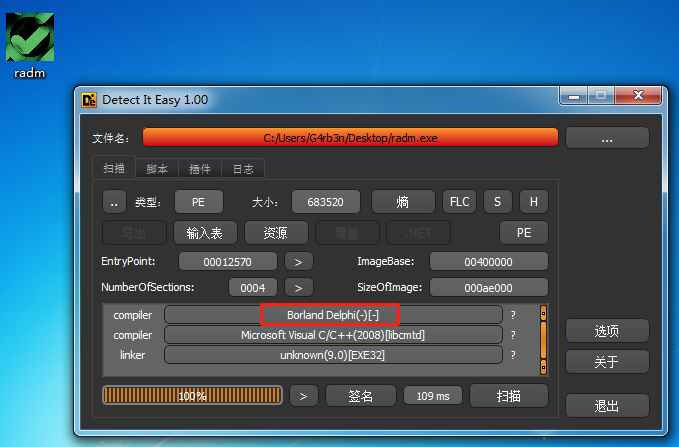Expand the arrow next to EntryPoint value
The height and width of the screenshot is (447, 679).
click(298, 262)
